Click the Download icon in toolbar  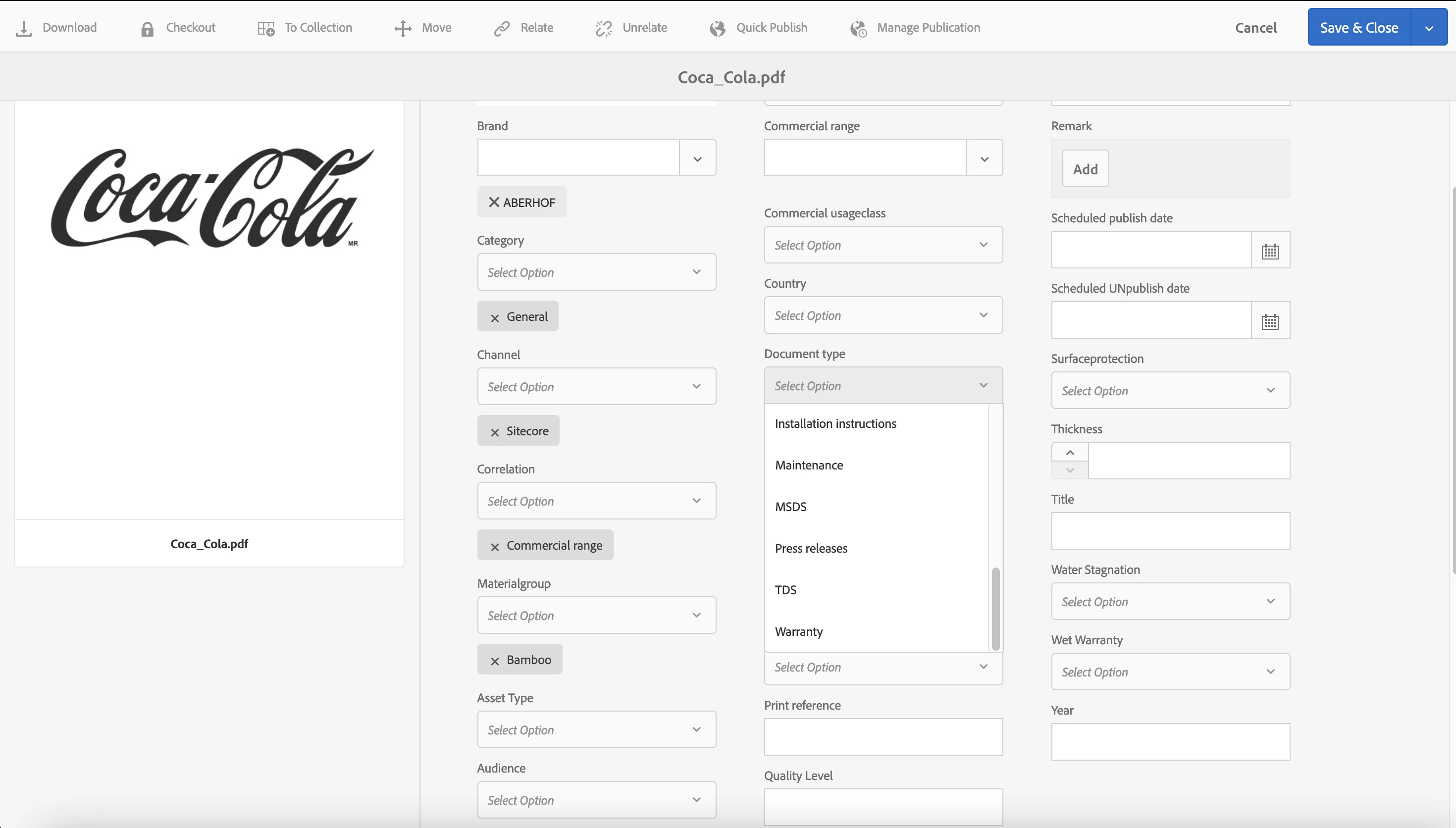coord(23,28)
